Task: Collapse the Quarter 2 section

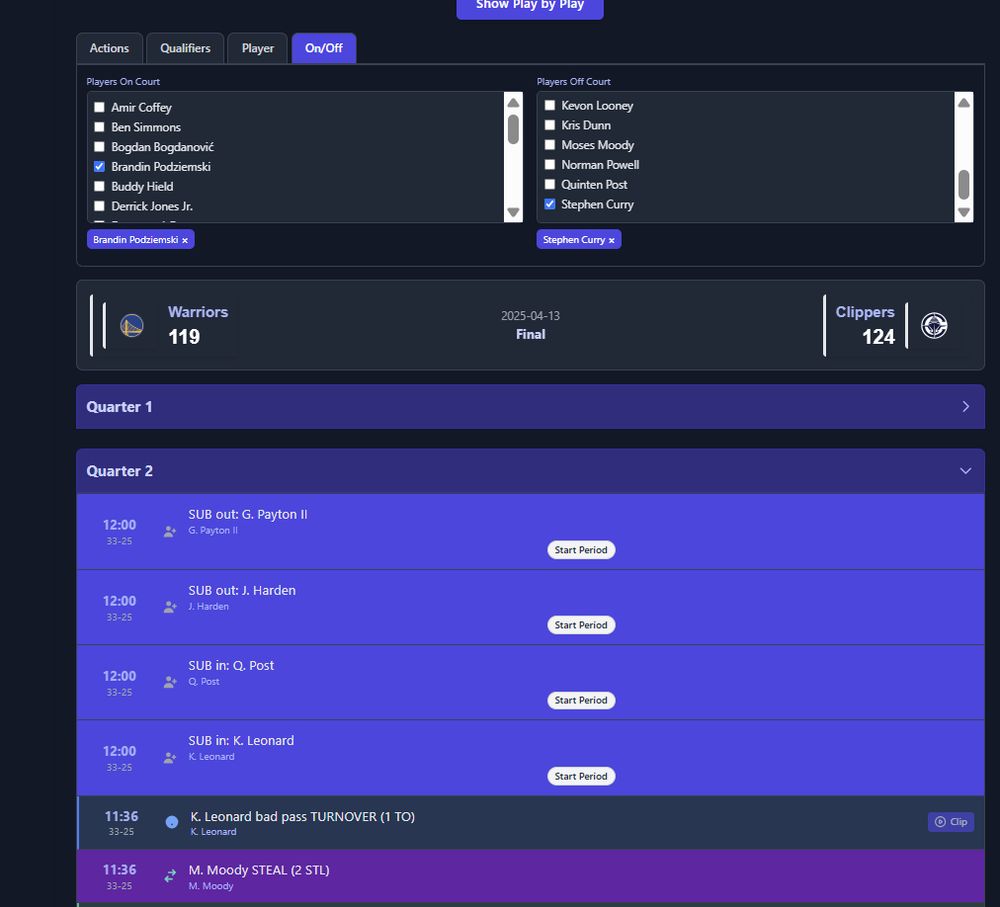Action: tap(530, 471)
